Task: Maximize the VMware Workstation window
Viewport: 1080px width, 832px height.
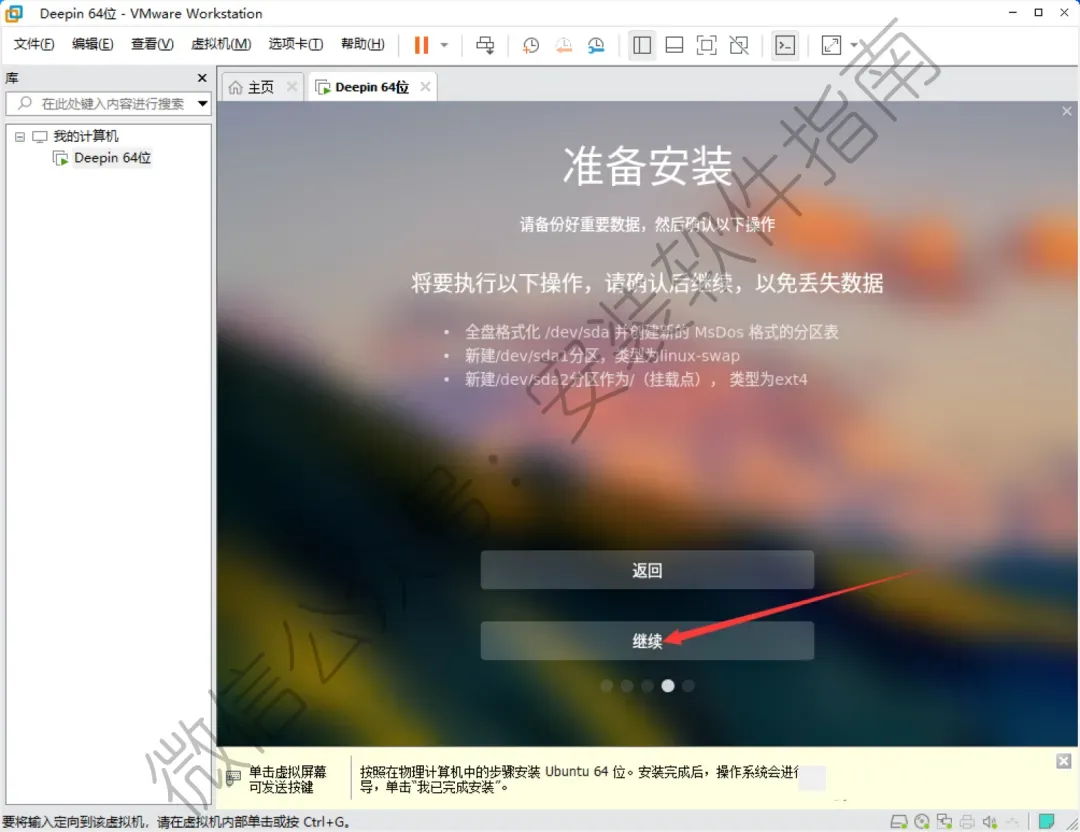Action: coord(1038,12)
